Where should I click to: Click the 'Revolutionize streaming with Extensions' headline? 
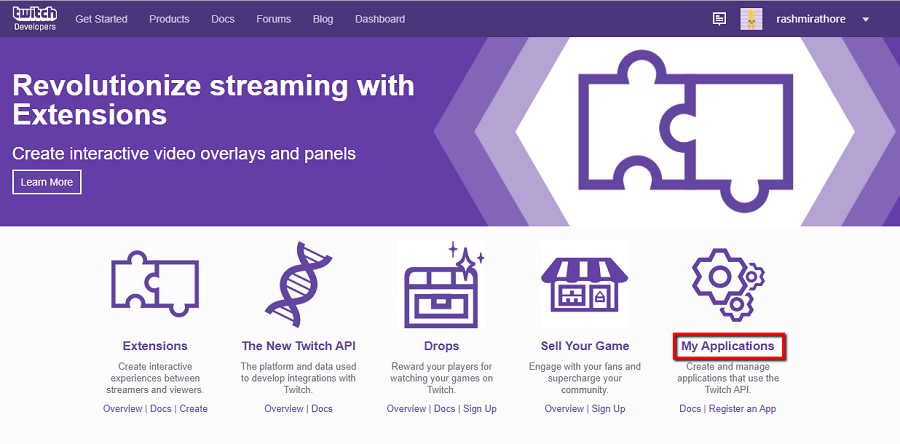pyautogui.click(x=213, y=100)
